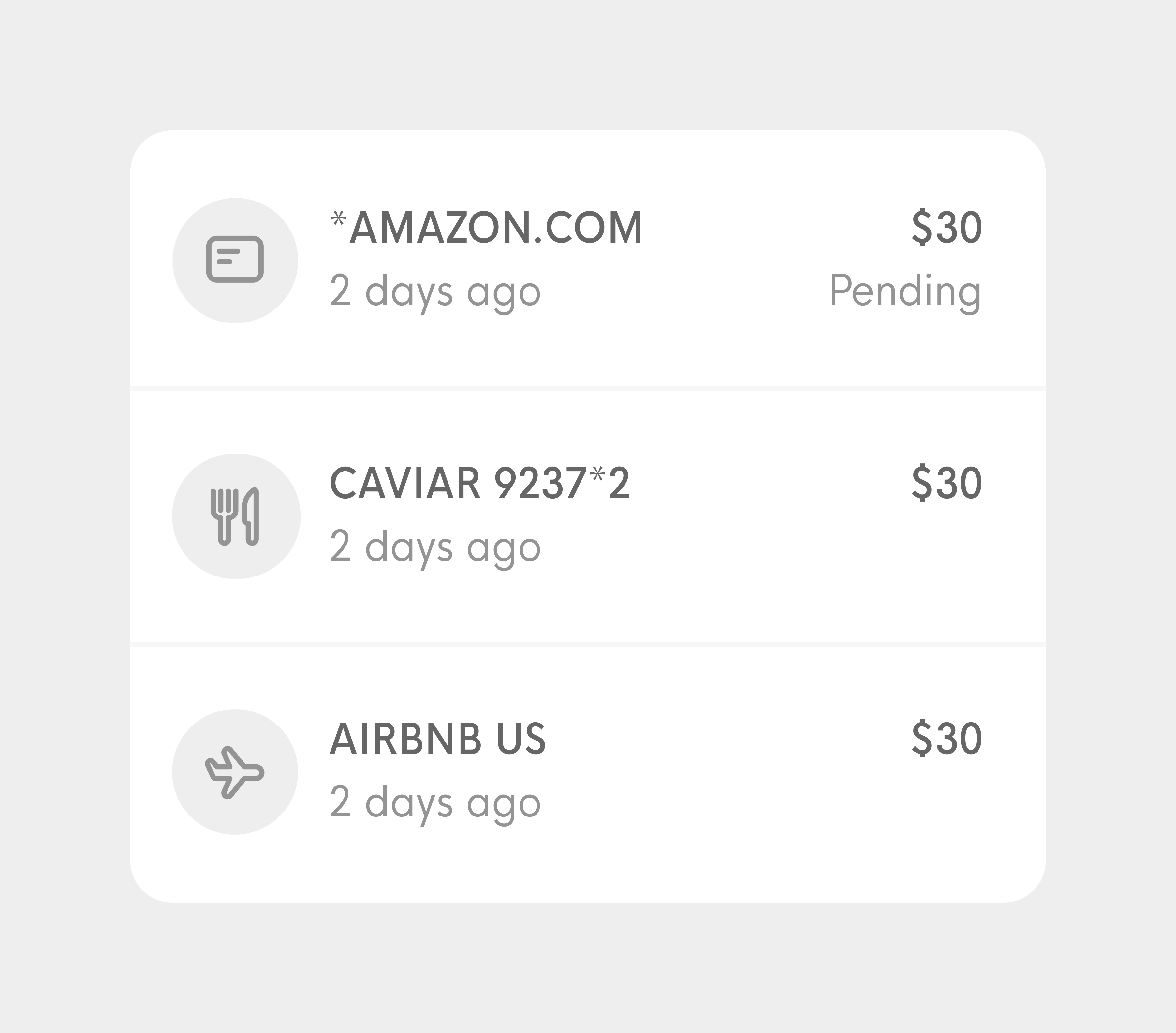Click the Pending status label
Image resolution: width=1176 pixels, height=1033 pixels.
[905, 292]
